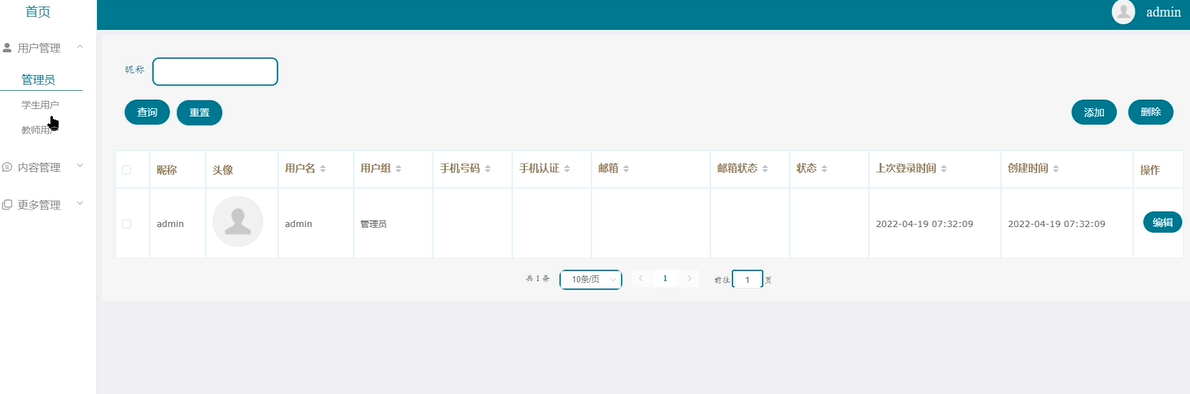The image size is (1190, 394).
Task: Click the 查询 button
Action: pyautogui.click(x=147, y=112)
